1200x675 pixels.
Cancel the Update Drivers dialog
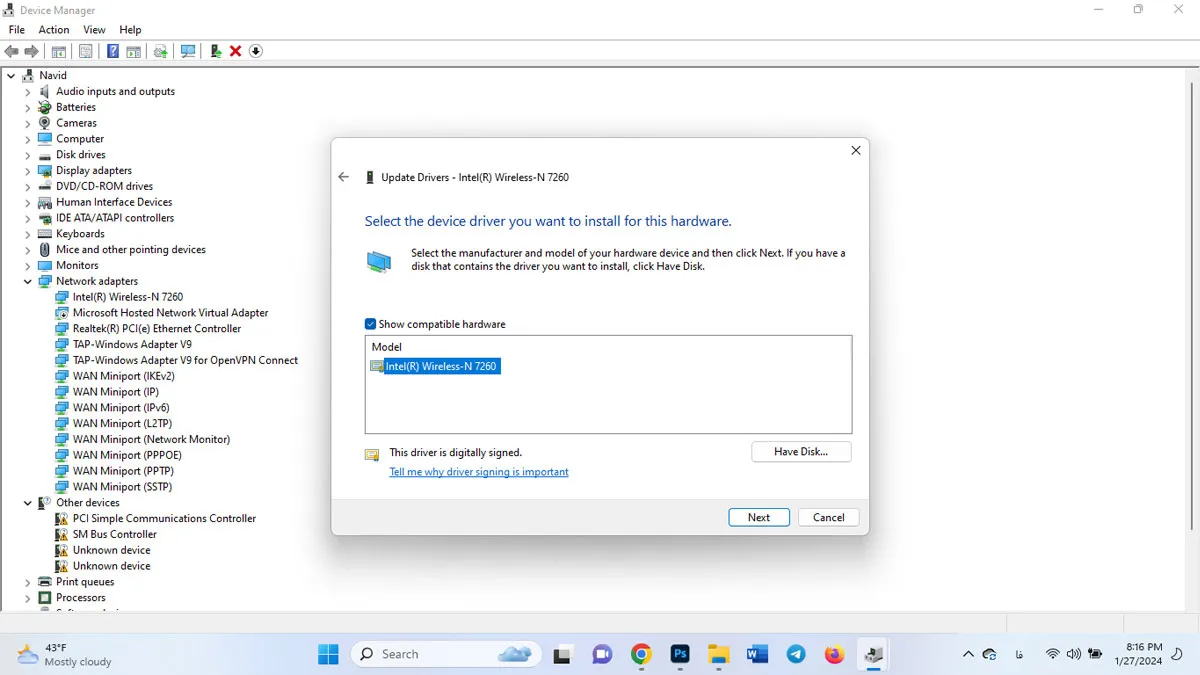pos(828,517)
